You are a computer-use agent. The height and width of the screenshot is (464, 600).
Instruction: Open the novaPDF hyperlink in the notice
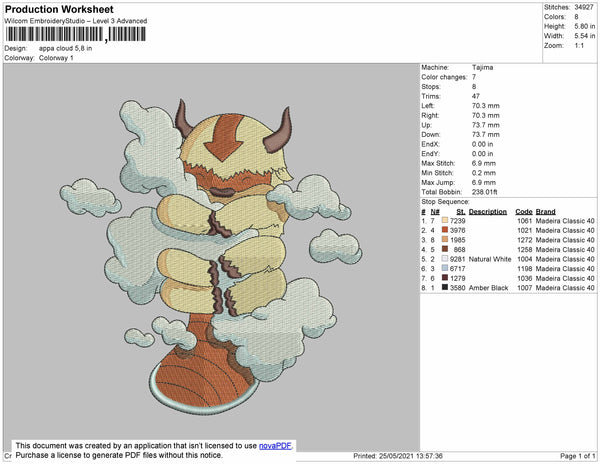[x=275, y=446]
